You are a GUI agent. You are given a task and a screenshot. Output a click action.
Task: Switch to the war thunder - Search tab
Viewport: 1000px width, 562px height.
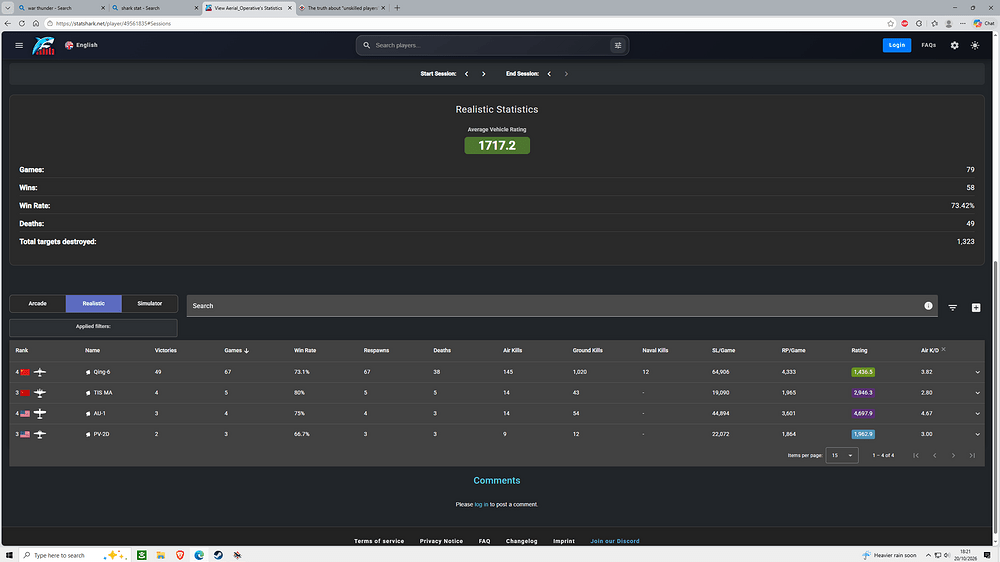[x=60, y=8]
